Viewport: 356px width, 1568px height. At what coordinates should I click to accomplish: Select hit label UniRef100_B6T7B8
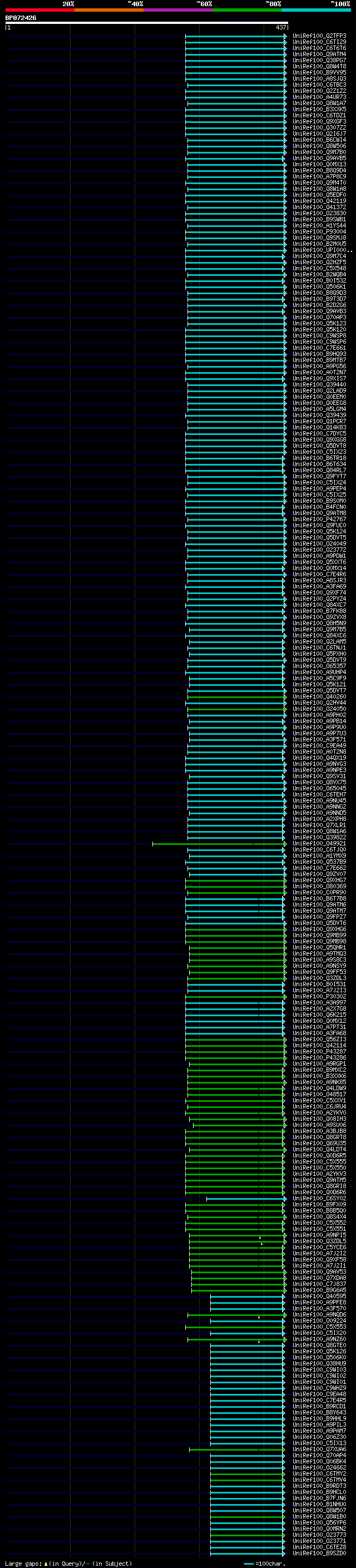pos(319,898)
